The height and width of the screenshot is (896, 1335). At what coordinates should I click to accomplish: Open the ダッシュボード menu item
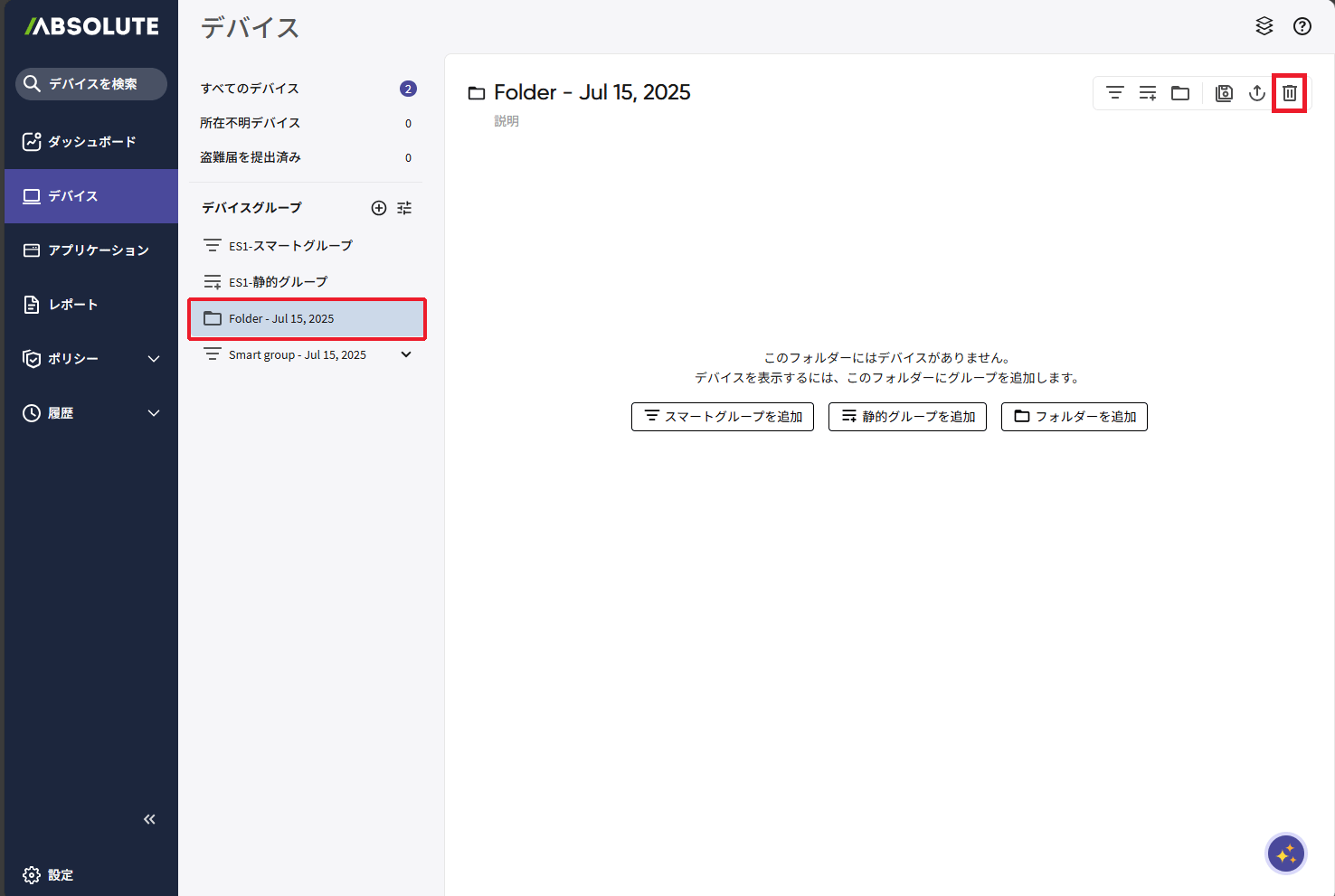point(90,142)
